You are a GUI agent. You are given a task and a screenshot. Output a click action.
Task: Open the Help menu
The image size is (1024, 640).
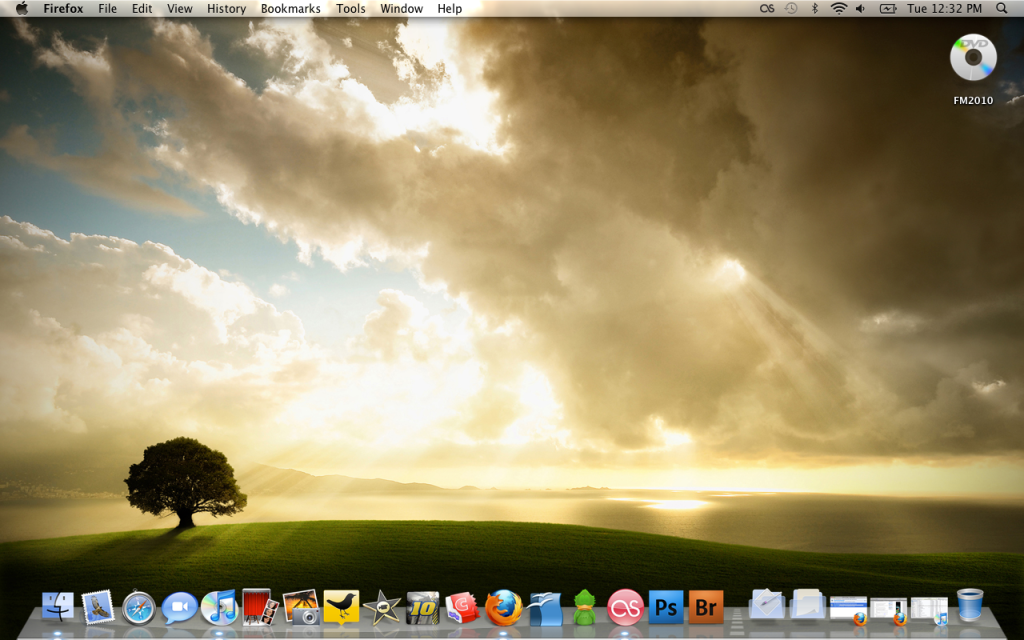pyautogui.click(x=449, y=8)
